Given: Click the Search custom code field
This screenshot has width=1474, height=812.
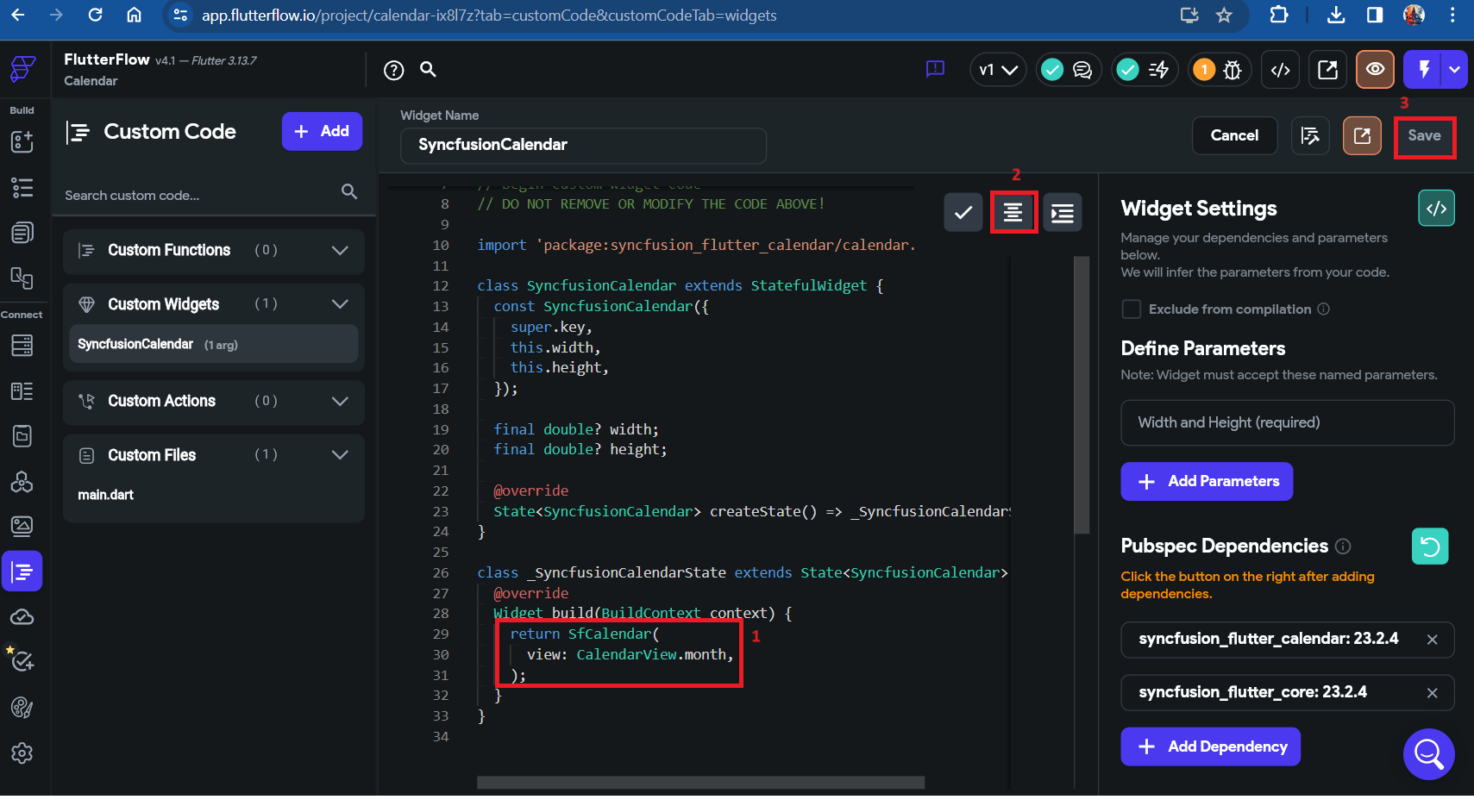Looking at the screenshot, I should pos(212,195).
